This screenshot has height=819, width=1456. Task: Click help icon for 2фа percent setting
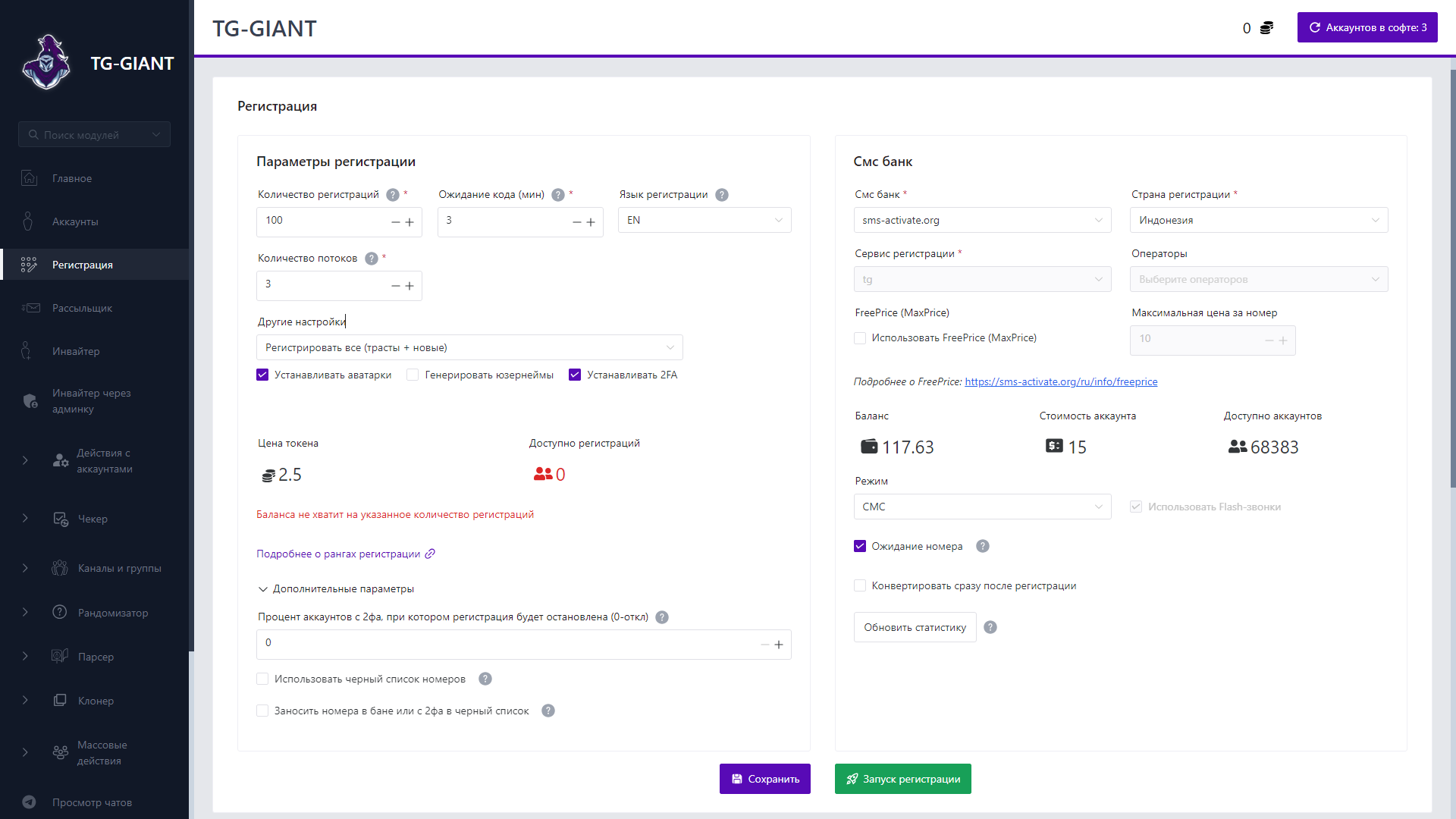coord(662,617)
